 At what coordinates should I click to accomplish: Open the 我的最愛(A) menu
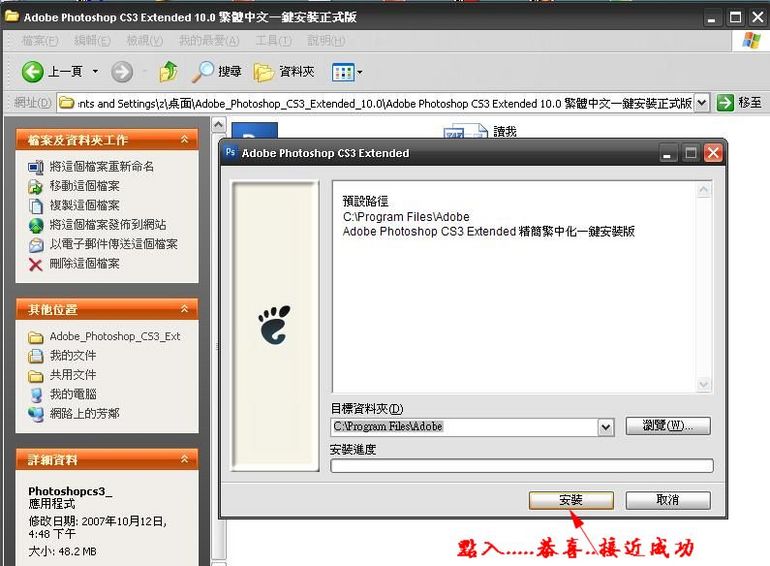pyautogui.click(x=209, y=41)
